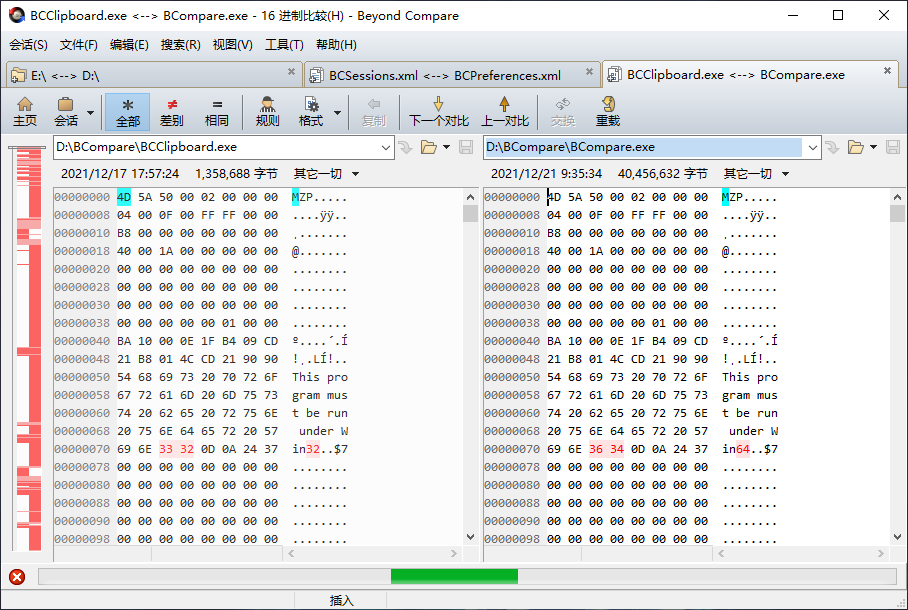Open the Help (帮助) menu
The width and height of the screenshot is (908, 610).
coord(336,45)
